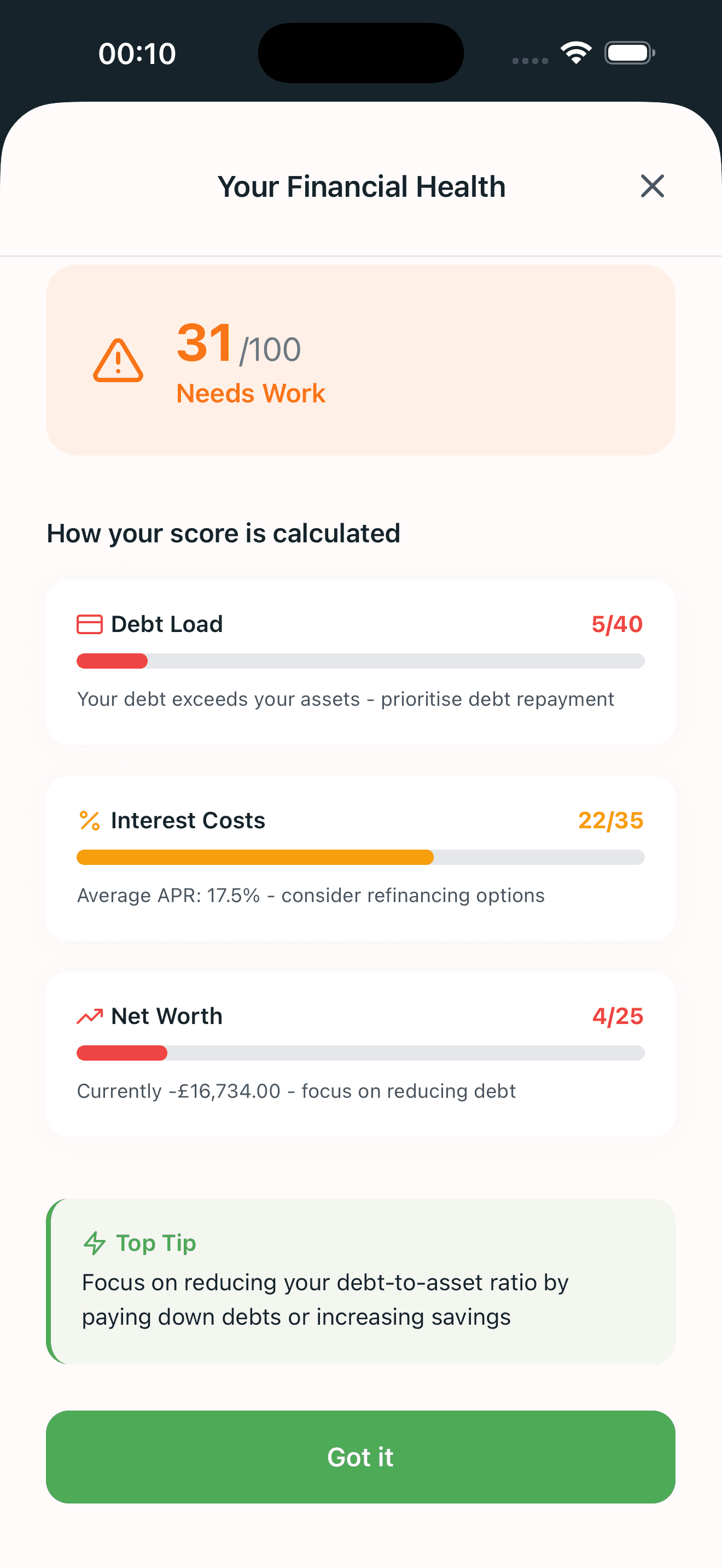This screenshot has height=1568, width=722.
Task: Click the Interest Costs progress bar
Action: (360, 857)
